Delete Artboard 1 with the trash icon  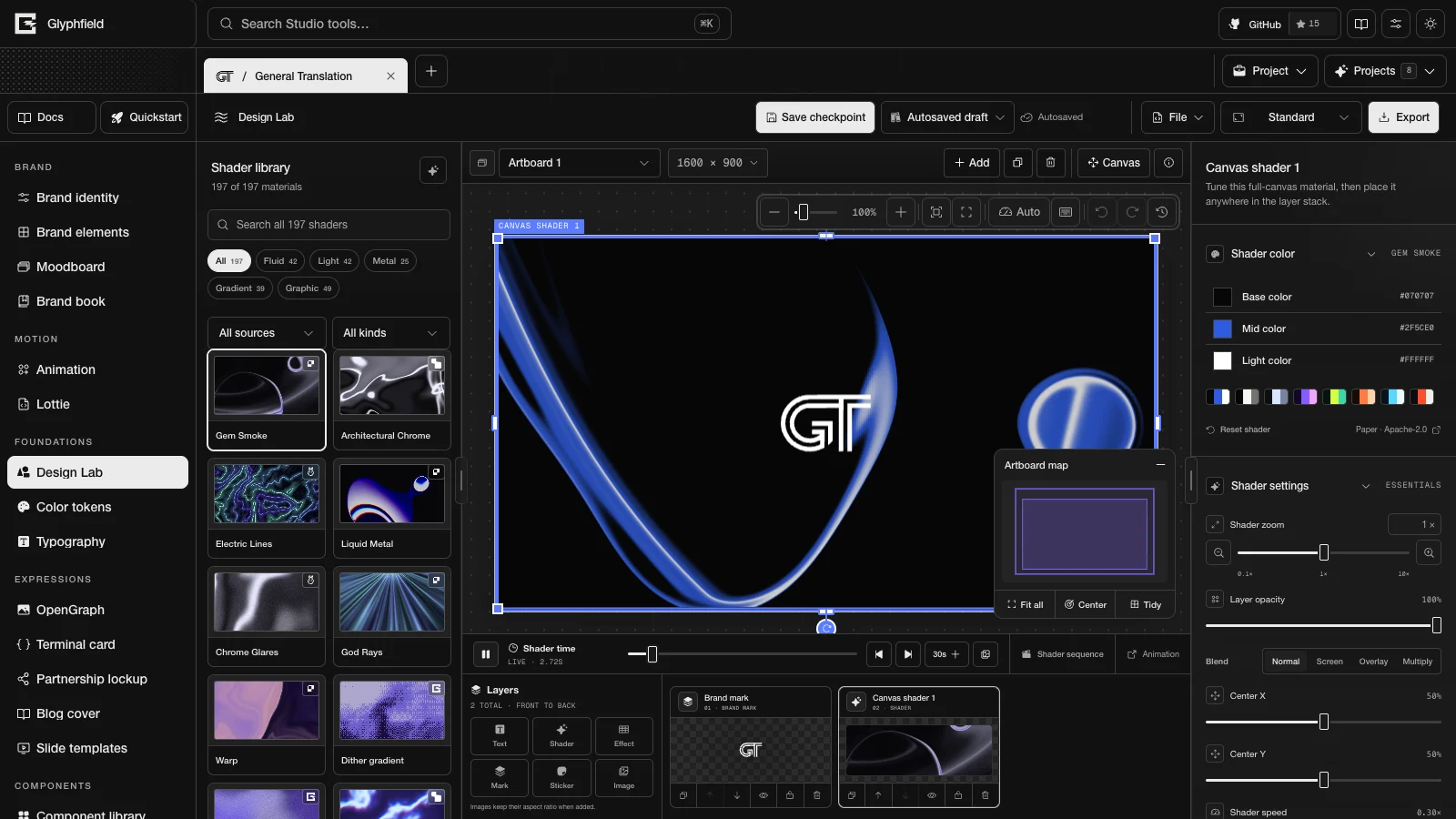(1050, 163)
